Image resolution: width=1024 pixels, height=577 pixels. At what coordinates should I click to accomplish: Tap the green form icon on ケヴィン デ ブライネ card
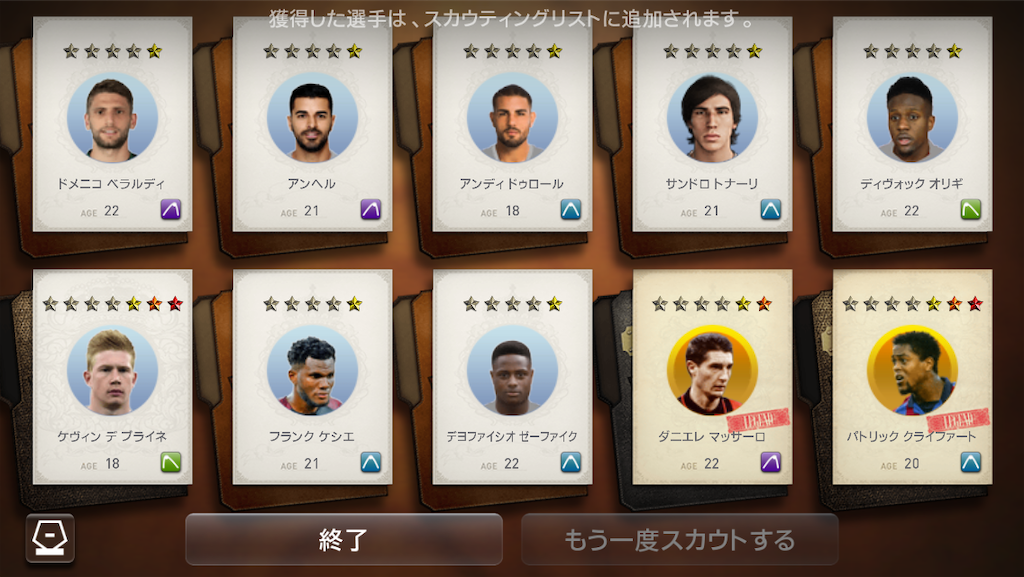tap(171, 462)
